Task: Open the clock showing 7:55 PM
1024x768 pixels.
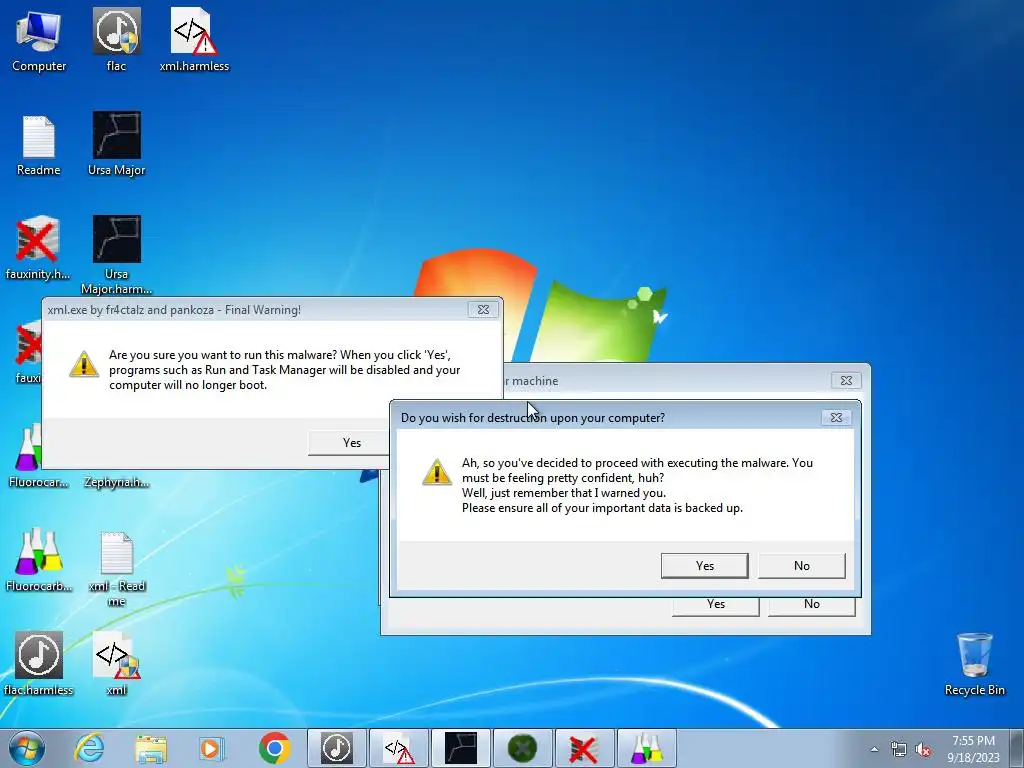Action: [x=973, y=748]
